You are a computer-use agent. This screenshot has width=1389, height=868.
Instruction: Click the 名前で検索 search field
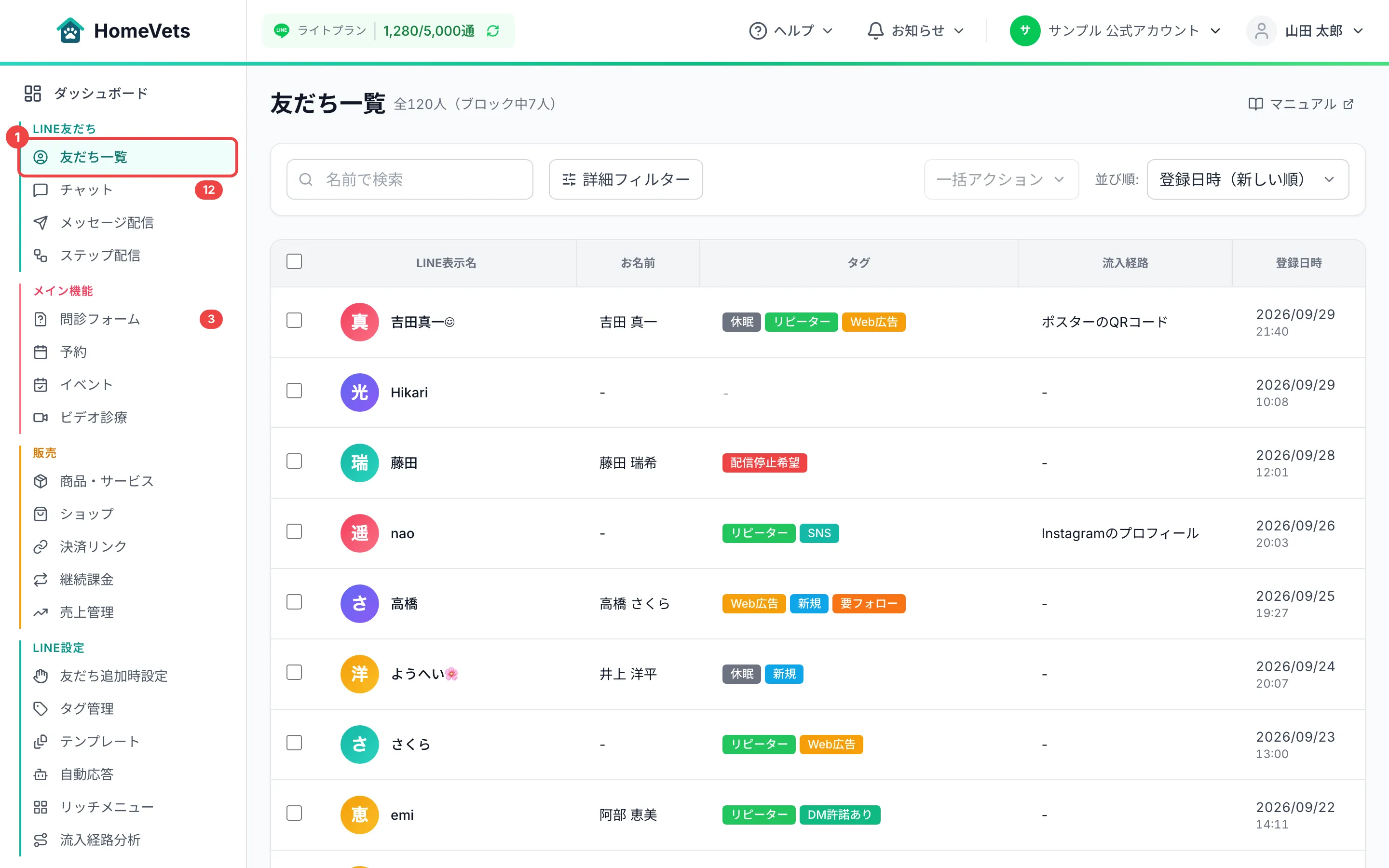410,180
